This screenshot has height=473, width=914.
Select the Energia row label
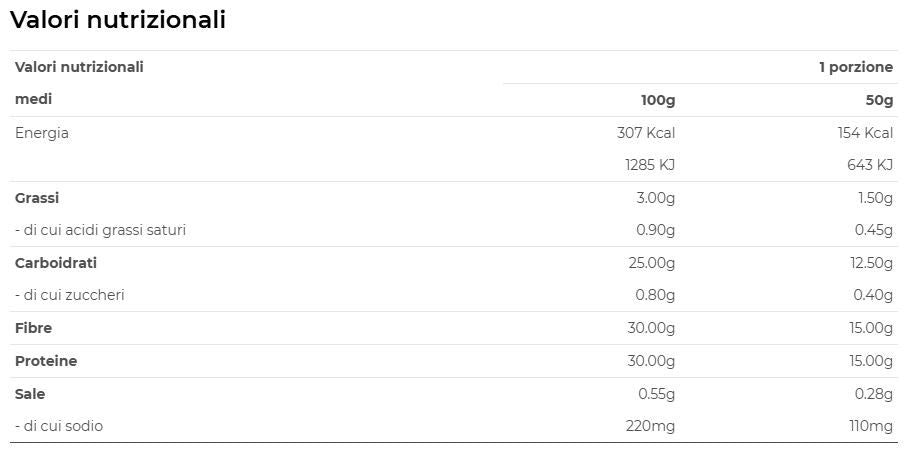click(42, 133)
